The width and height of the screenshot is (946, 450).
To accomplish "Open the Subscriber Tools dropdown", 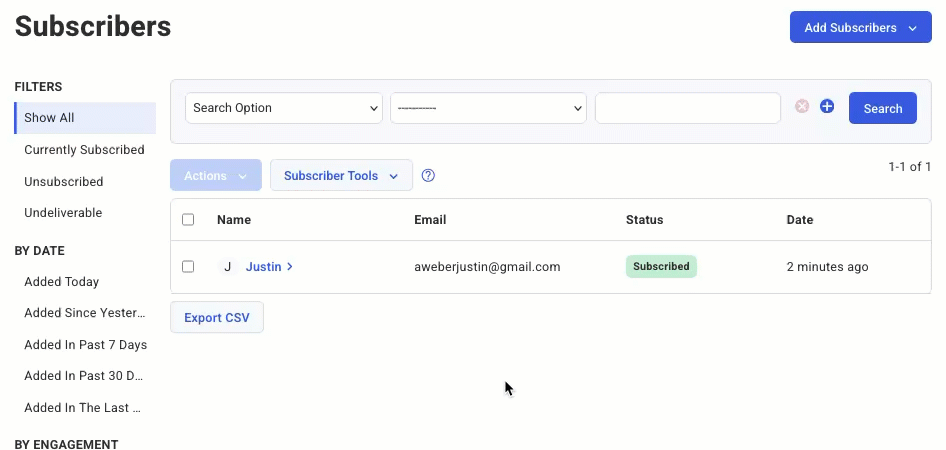I will tap(341, 176).
